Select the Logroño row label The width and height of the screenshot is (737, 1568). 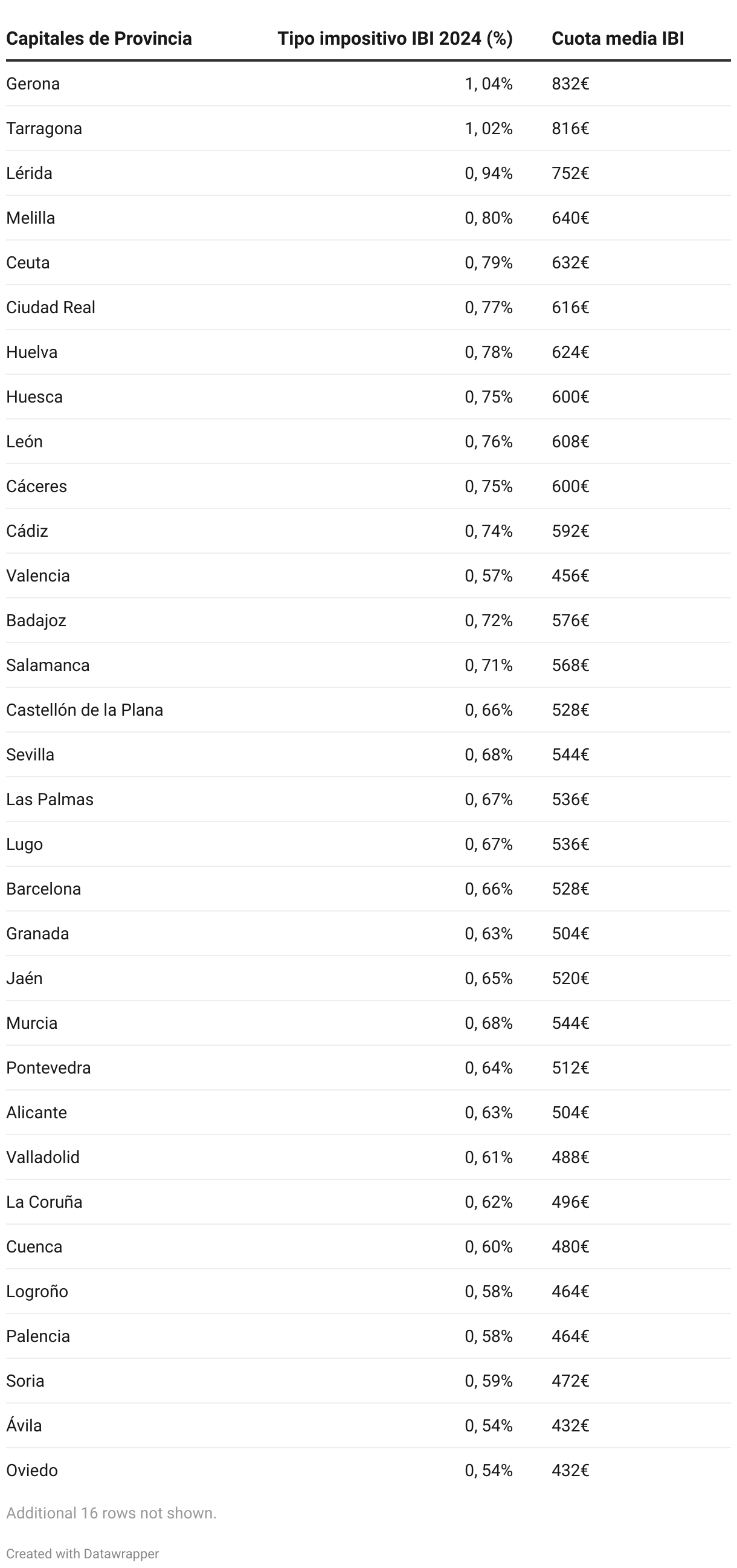(37, 1291)
